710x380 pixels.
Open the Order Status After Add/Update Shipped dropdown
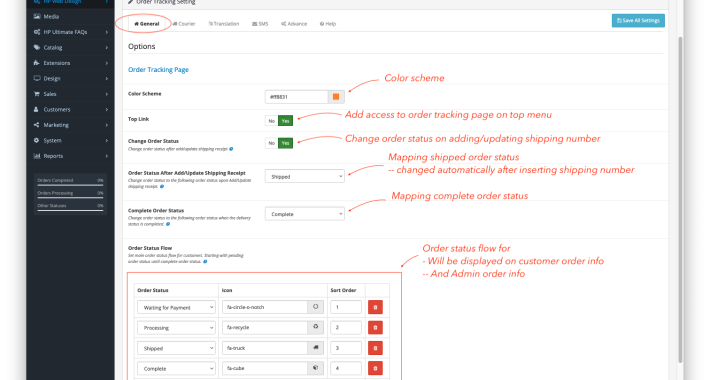[305, 176]
